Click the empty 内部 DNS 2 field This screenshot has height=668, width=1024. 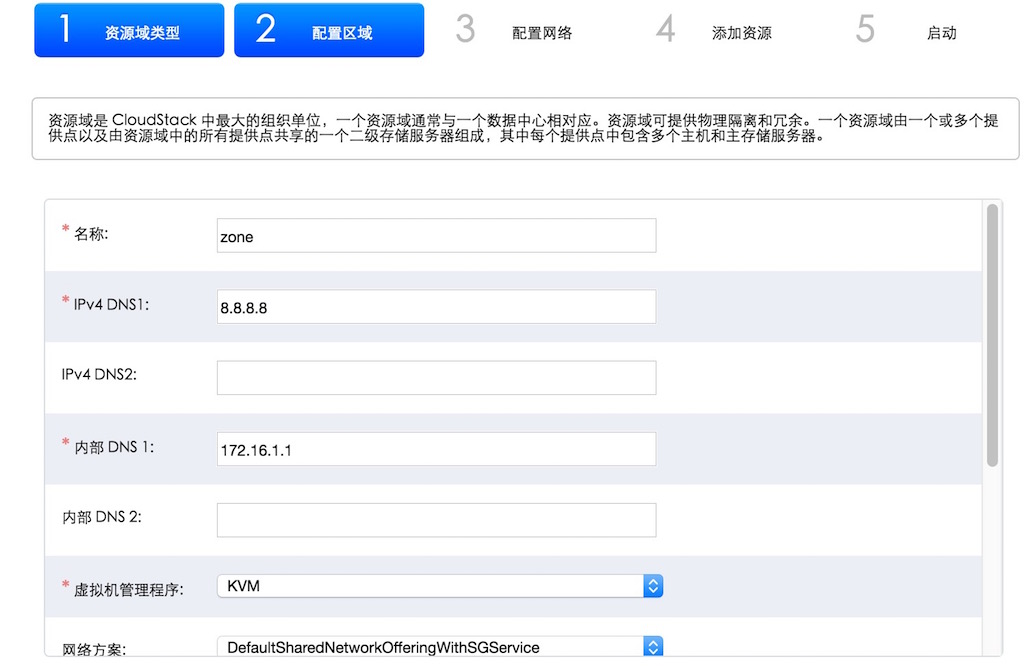[436, 520]
